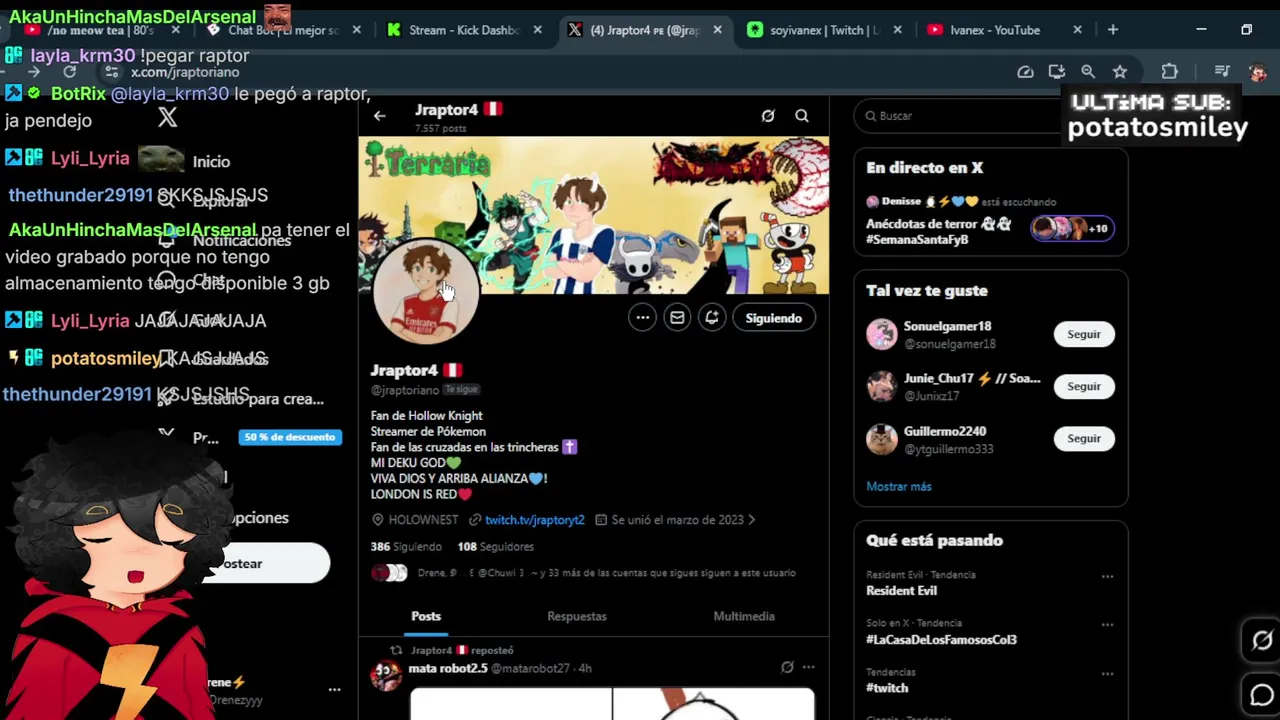Open the floating Grok button
The height and width of the screenshot is (720, 1280).
[1262, 641]
